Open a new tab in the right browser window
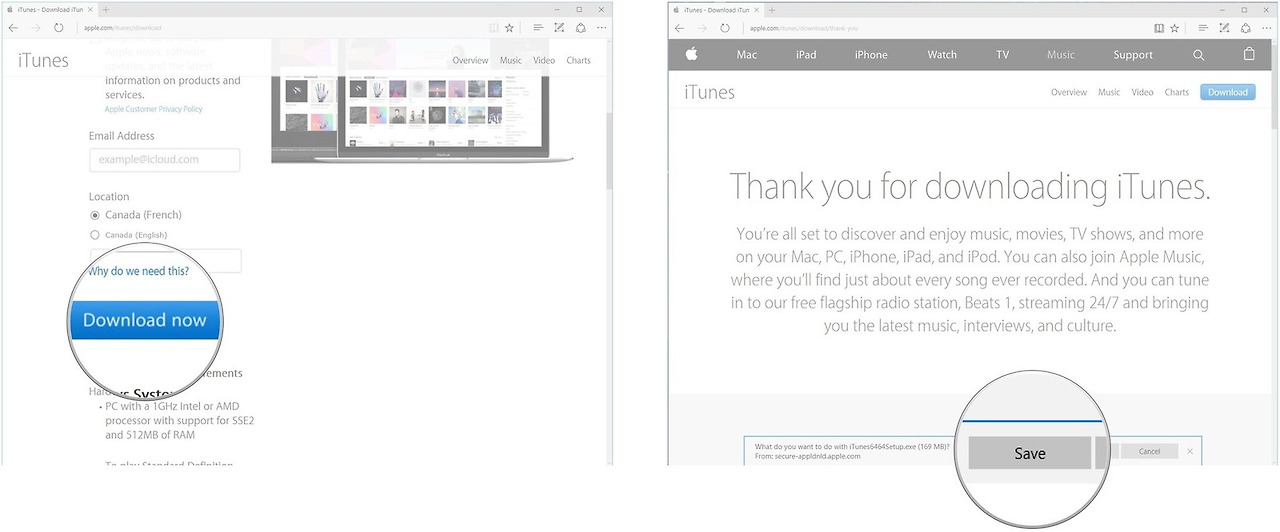 coord(772,9)
